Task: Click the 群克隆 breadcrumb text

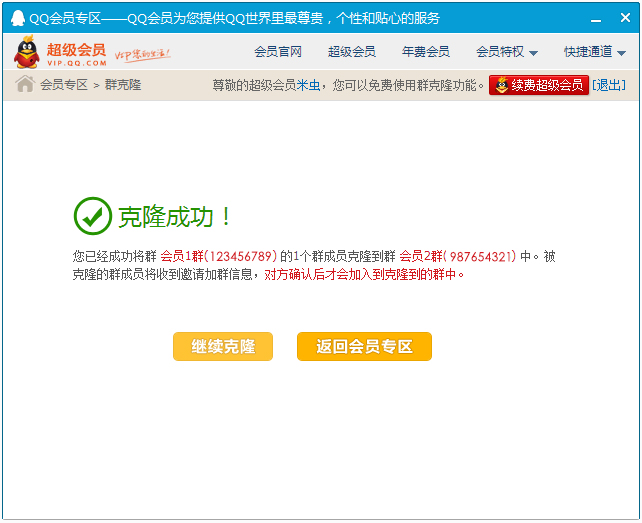Action: click(123, 85)
